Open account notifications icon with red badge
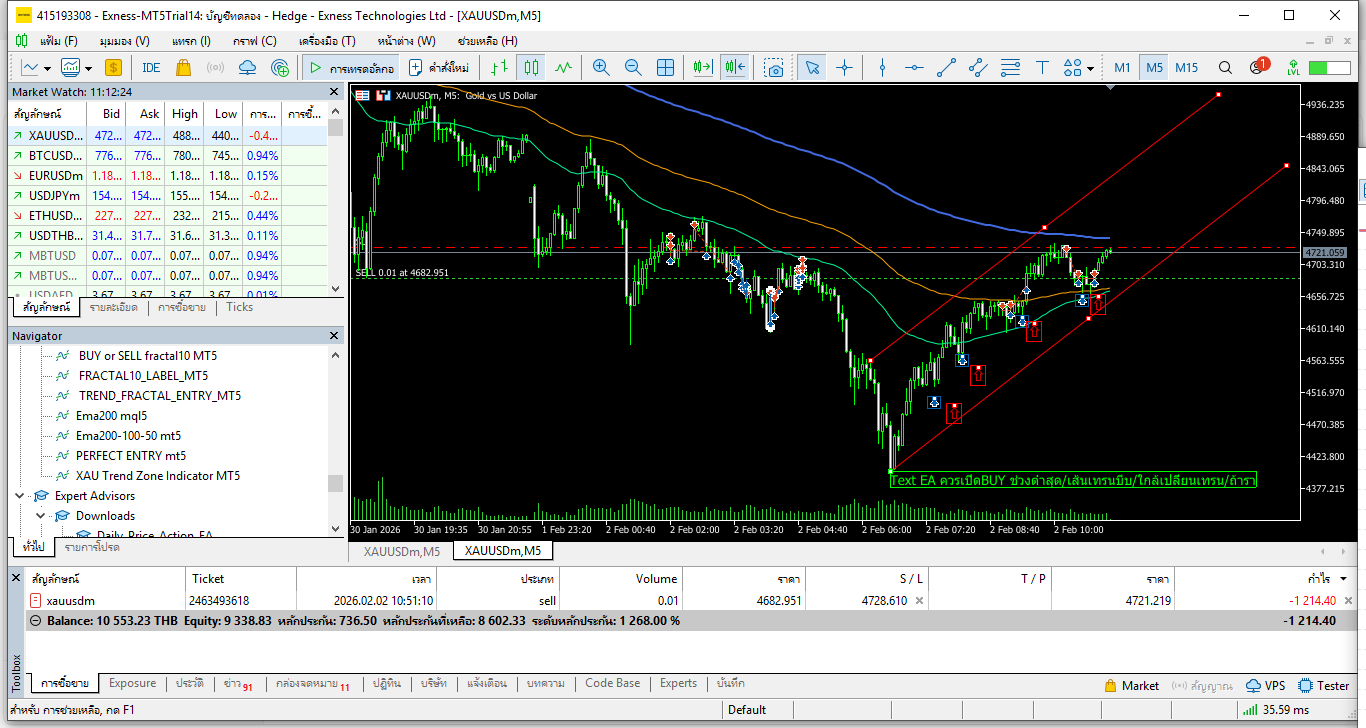This screenshot has height=728, width=1366. (x=1258, y=67)
